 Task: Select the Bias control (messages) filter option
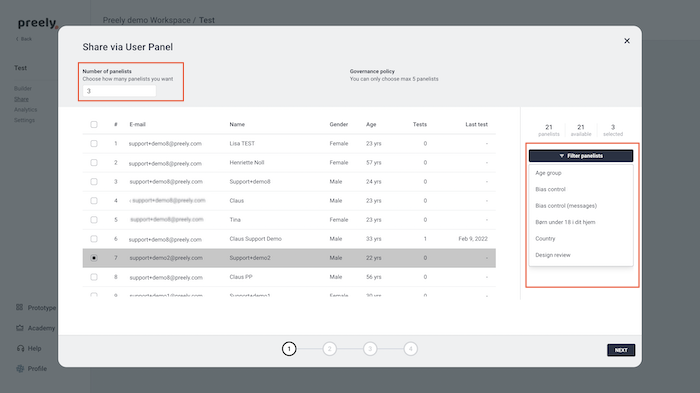[566, 206]
